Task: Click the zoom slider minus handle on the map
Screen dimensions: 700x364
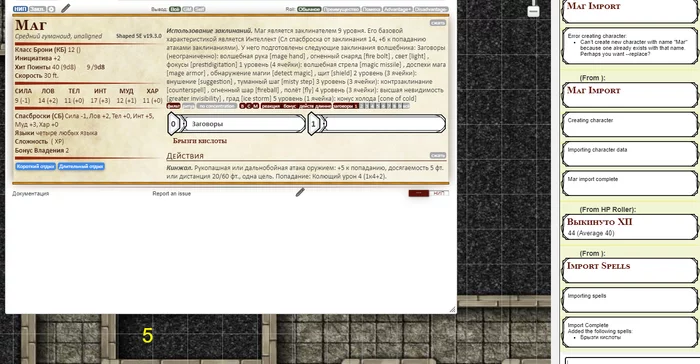Action: coord(533,12)
